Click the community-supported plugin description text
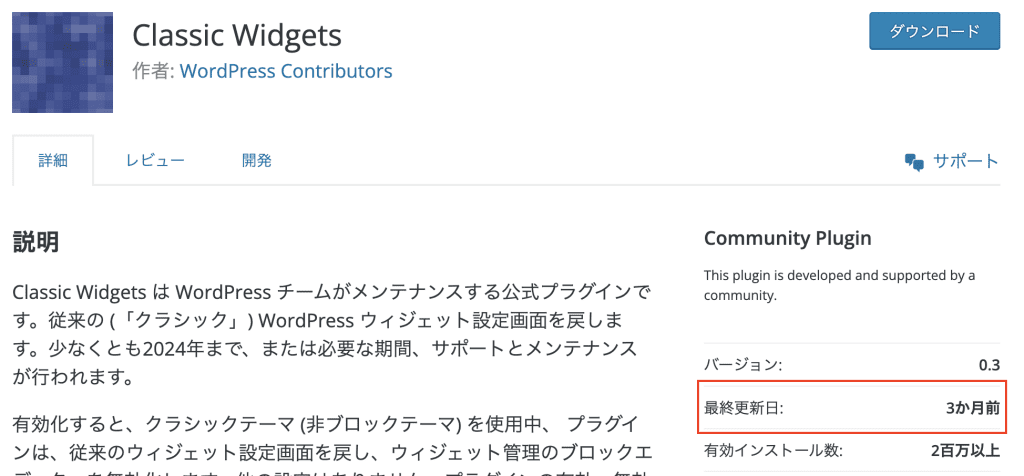This screenshot has width=1024, height=476. click(839, 285)
